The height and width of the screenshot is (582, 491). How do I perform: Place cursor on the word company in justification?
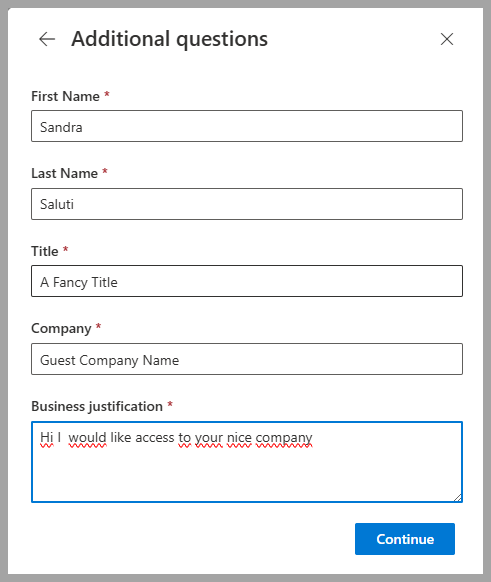284,438
